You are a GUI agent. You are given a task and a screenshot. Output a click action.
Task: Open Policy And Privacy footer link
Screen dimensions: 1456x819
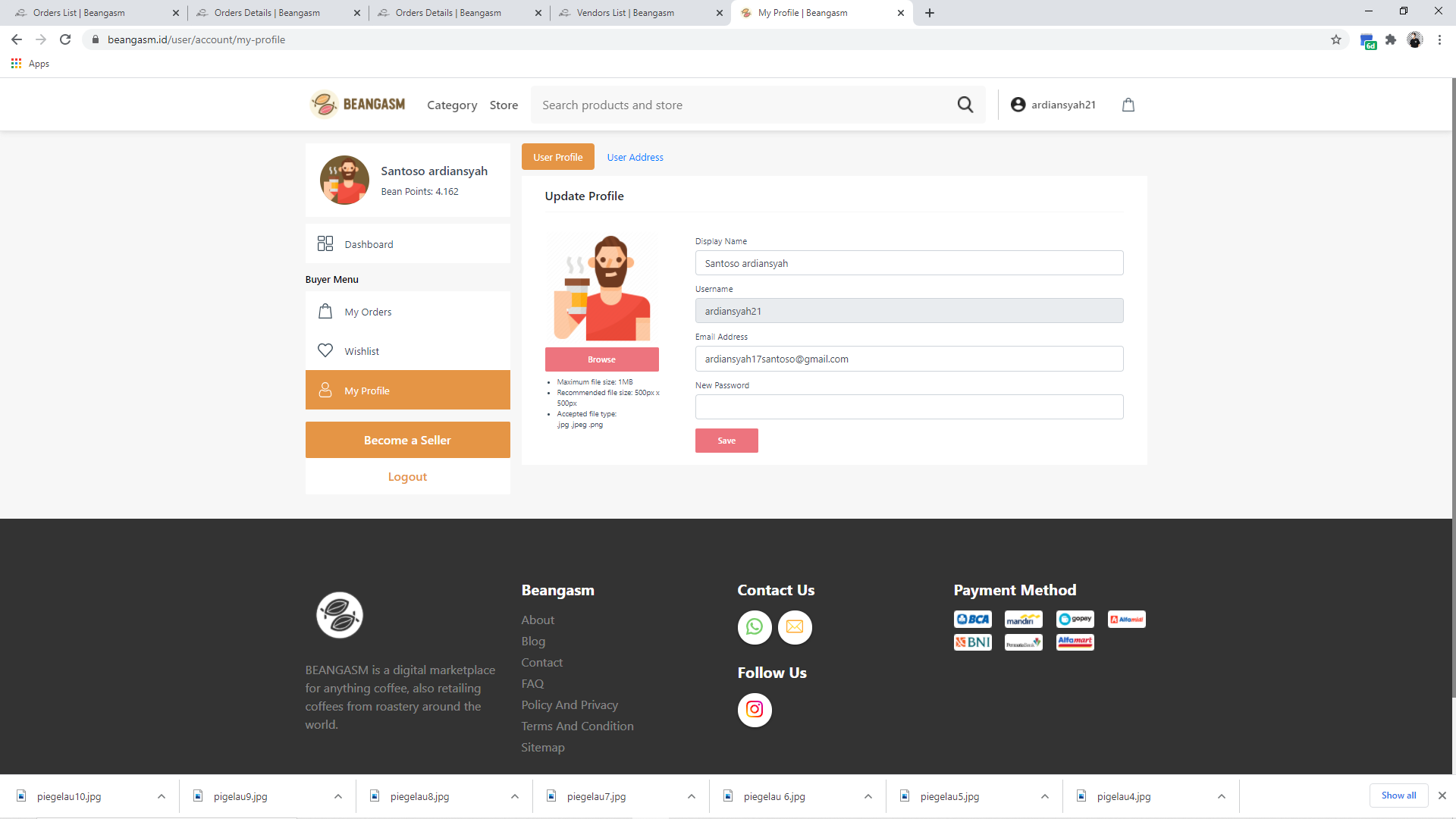click(x=570, y=704)
